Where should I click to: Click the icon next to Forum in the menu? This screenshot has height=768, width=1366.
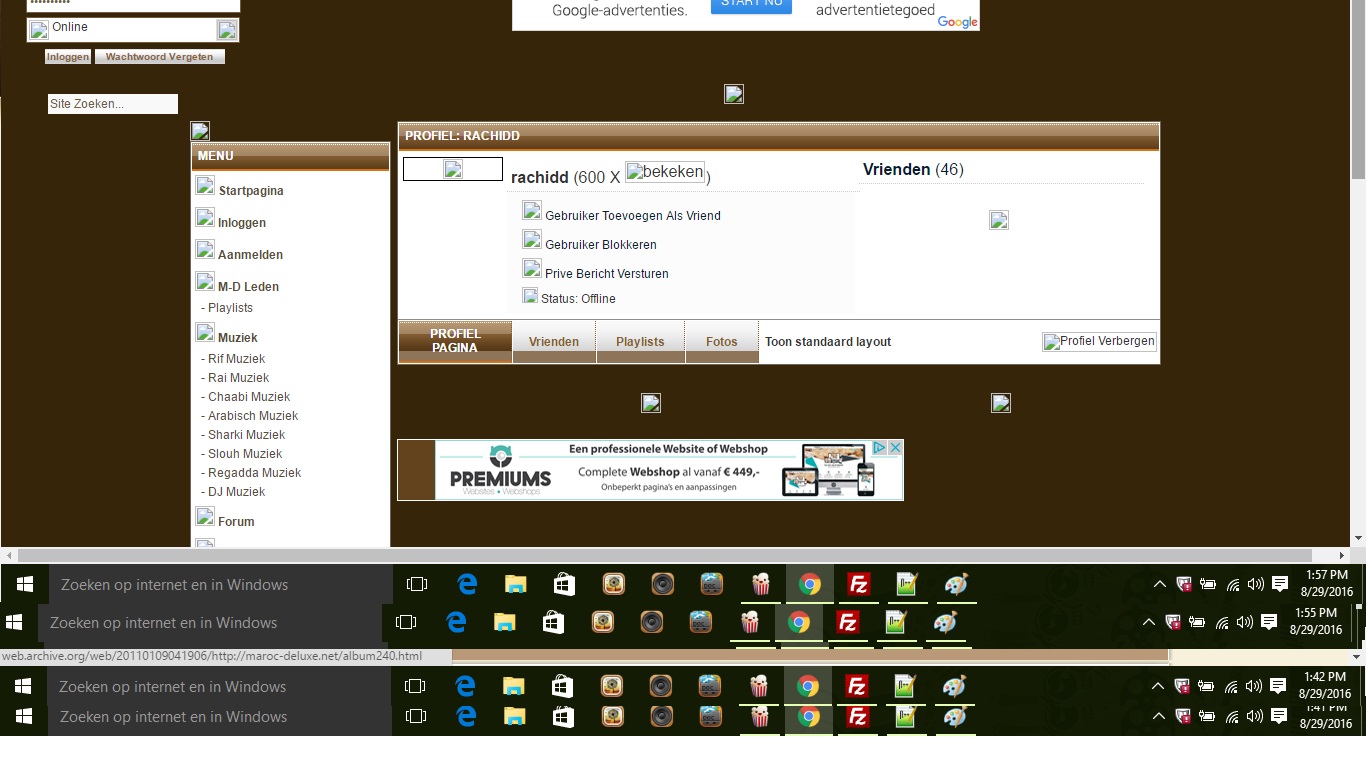[x=205, y=517]
